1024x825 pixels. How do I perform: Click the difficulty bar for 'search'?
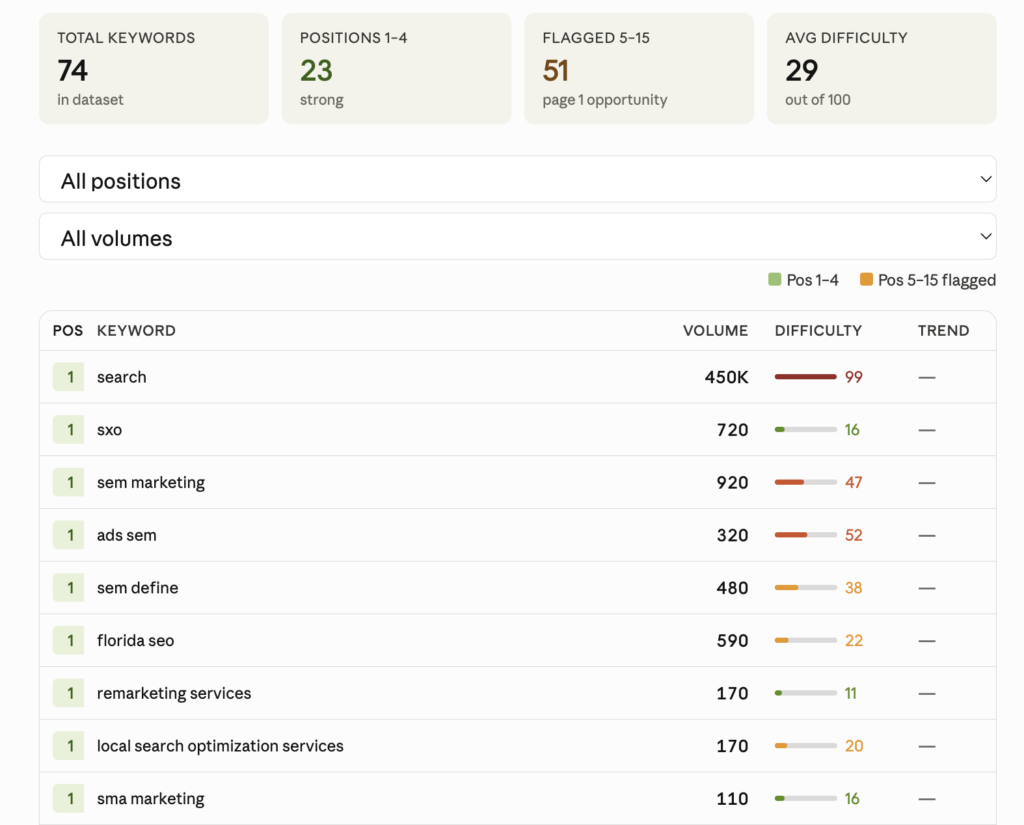click(x=805, y=377)
